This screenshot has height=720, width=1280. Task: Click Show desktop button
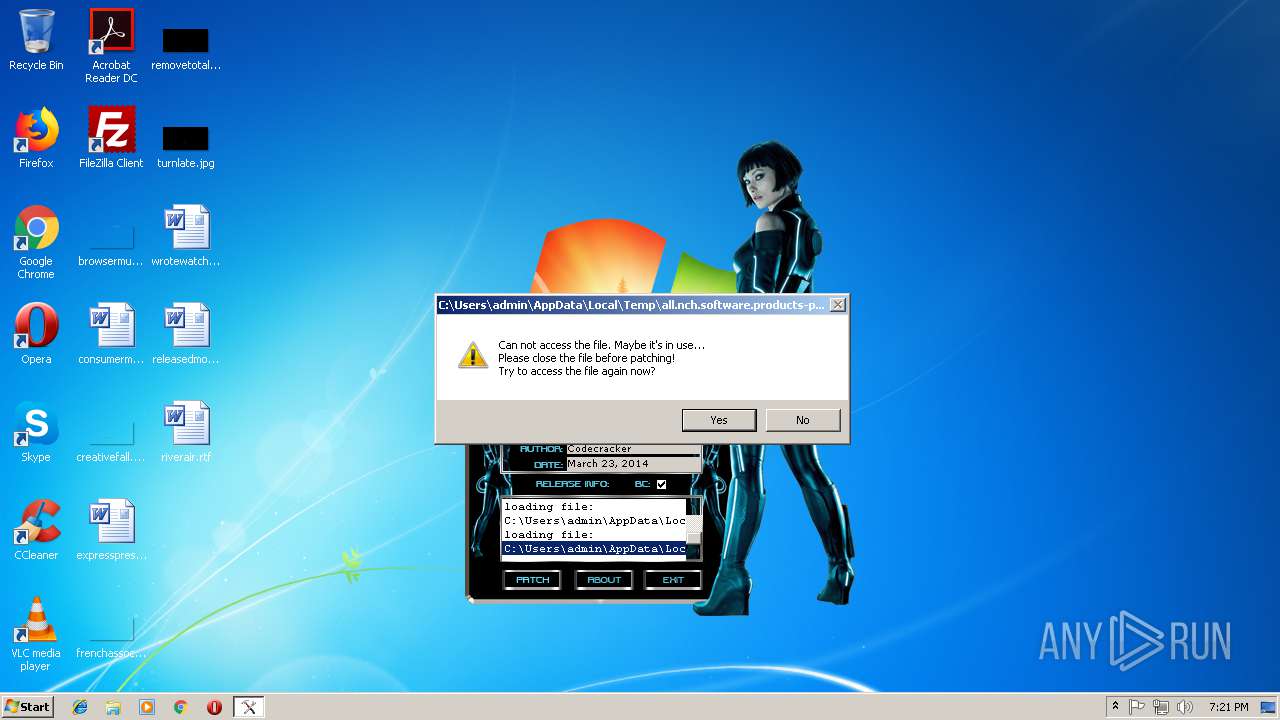1269,707
